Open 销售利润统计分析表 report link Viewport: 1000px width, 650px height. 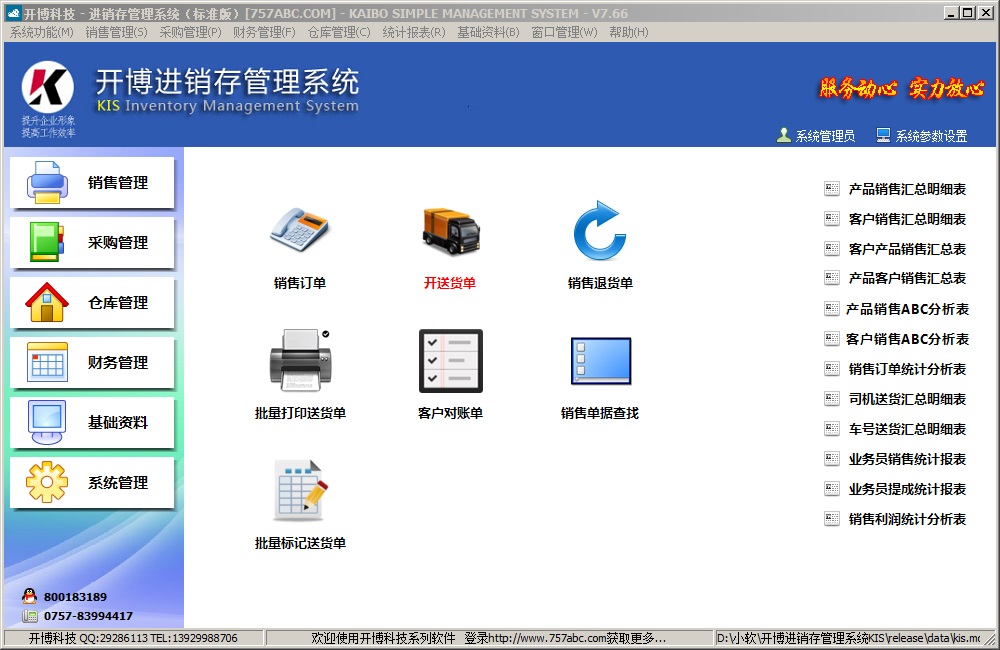(x=906, y=519)
